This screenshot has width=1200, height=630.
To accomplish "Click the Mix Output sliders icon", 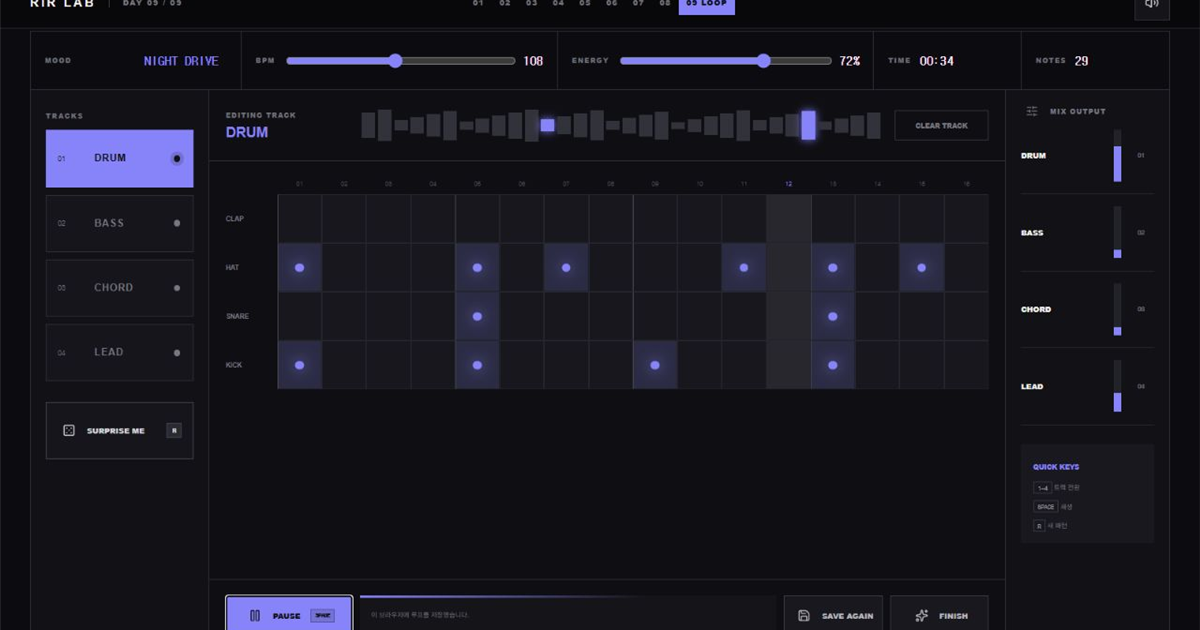I will (1032, 111).
